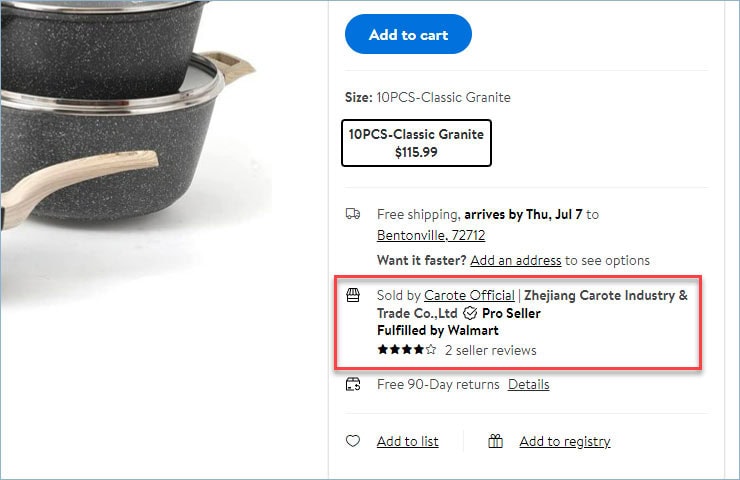This screenshot has width=740, height=480.
Task: Click the Add to cart button
Action: click(x=408, y=34)
